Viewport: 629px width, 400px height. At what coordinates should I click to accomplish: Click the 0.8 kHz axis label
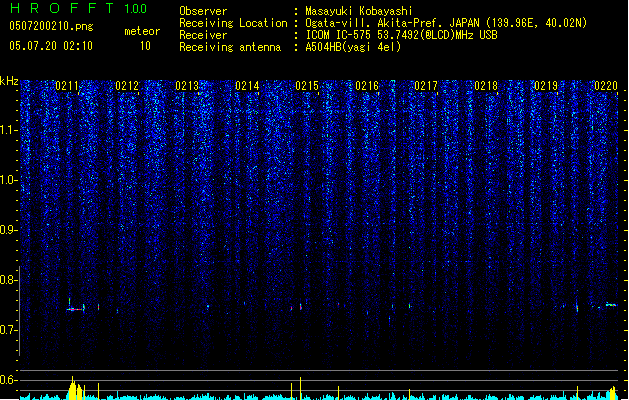[9, 280]
